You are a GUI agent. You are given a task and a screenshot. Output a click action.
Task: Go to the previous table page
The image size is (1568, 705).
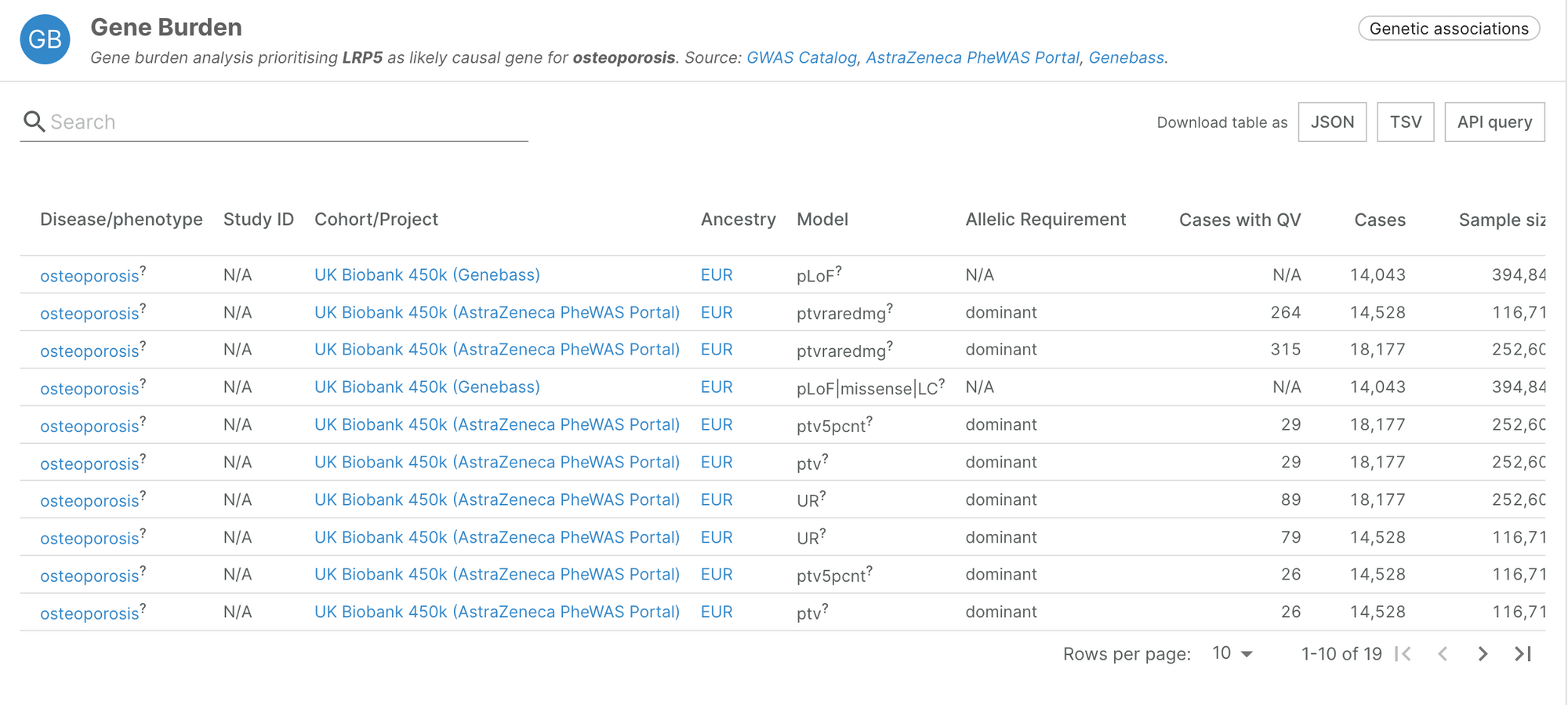(x=1443, y=654)
